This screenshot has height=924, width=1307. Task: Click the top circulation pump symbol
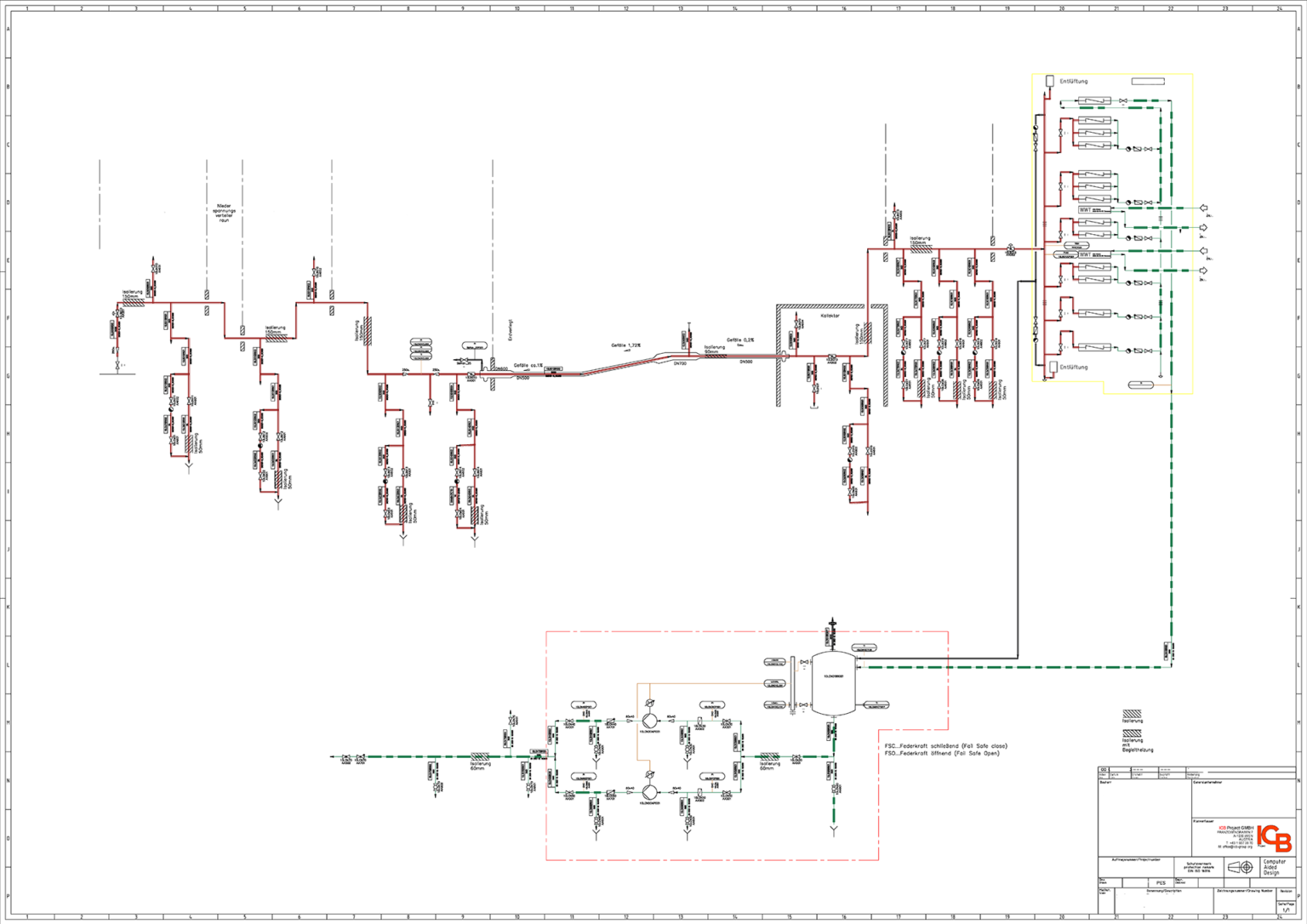pos(649,721)
